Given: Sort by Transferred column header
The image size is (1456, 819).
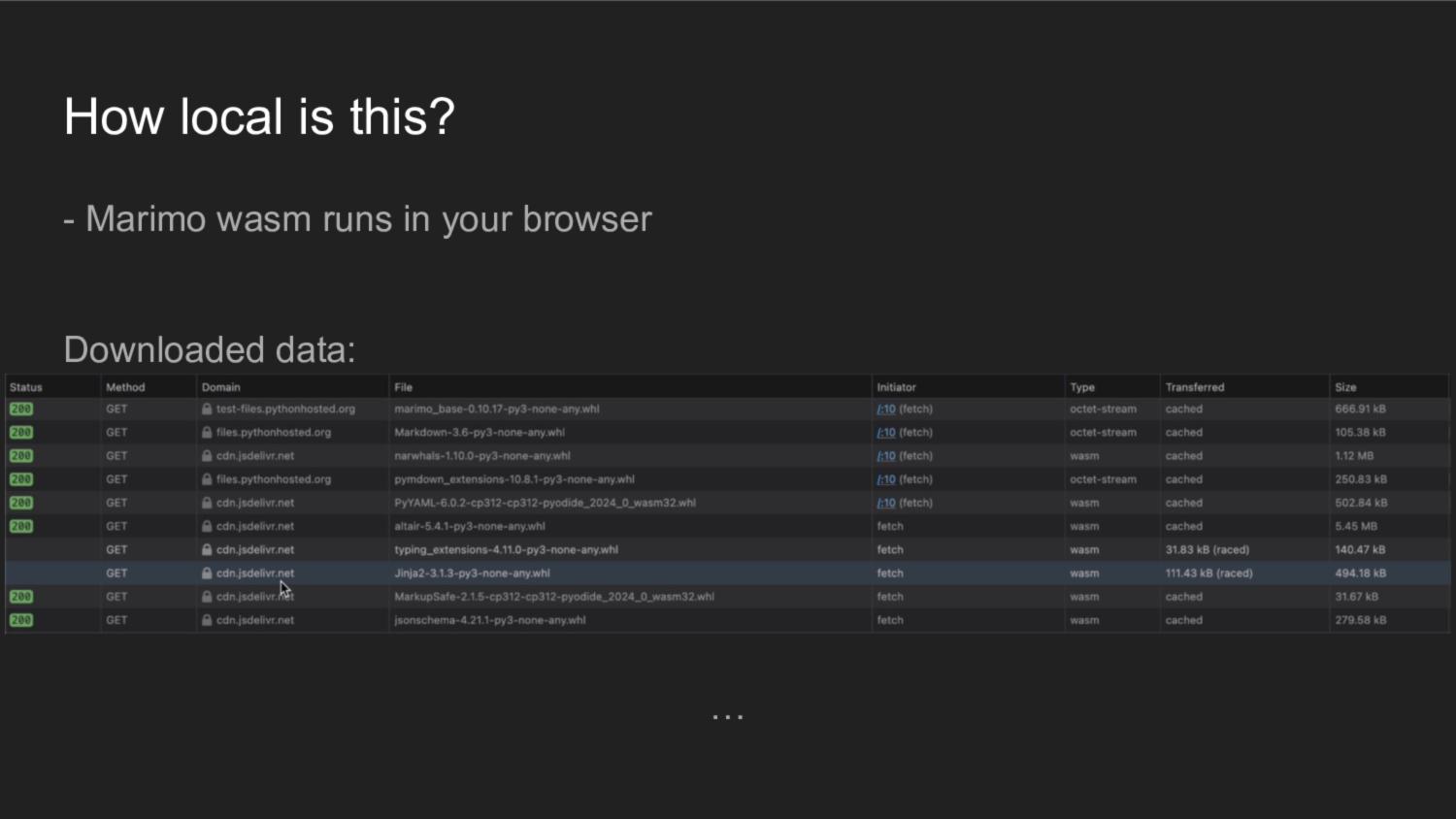Looking at the screenshot, I should [1195, 387].
